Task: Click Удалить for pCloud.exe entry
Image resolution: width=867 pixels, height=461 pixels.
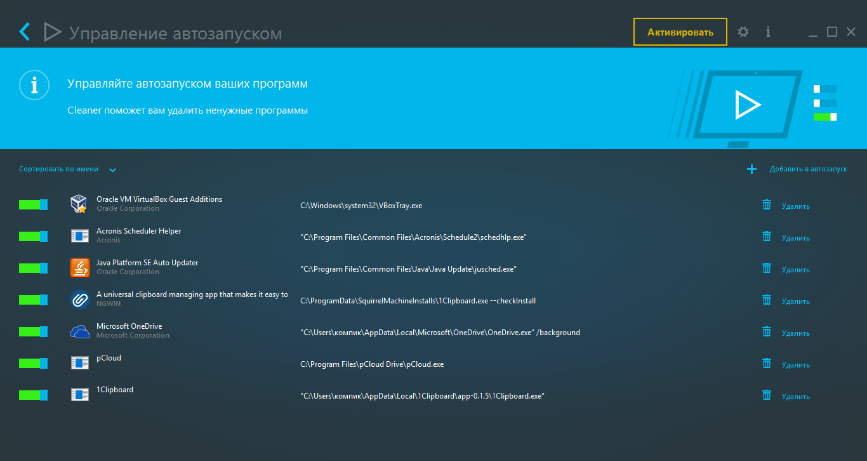Action: (795, 365)
